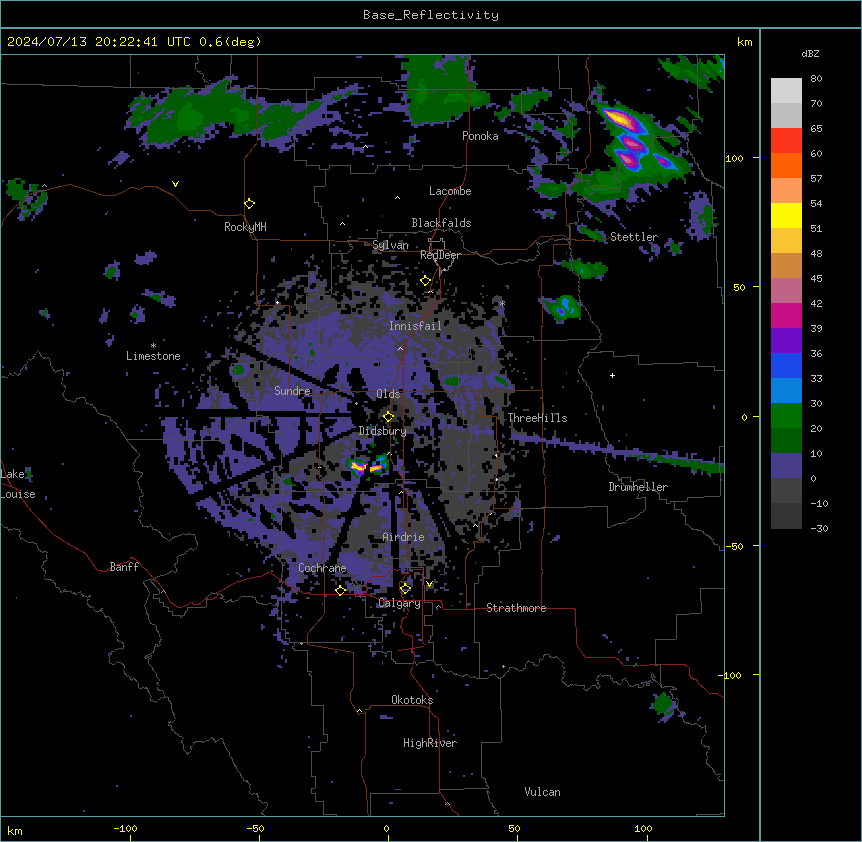The image size is (862, 842).
Task: Select the orange 57–60 dBZ legend swatch
Action: tap(786, 165)
